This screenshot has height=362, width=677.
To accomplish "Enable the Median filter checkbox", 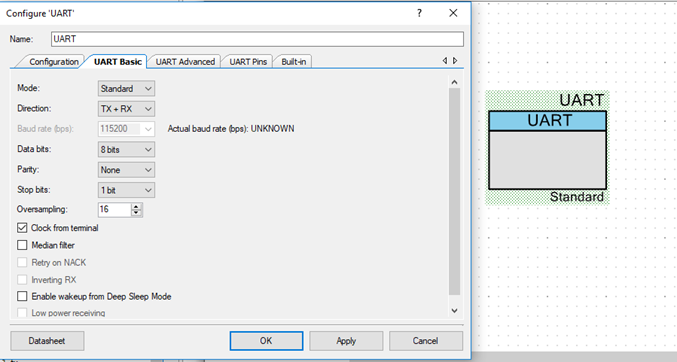I will 22,245.
